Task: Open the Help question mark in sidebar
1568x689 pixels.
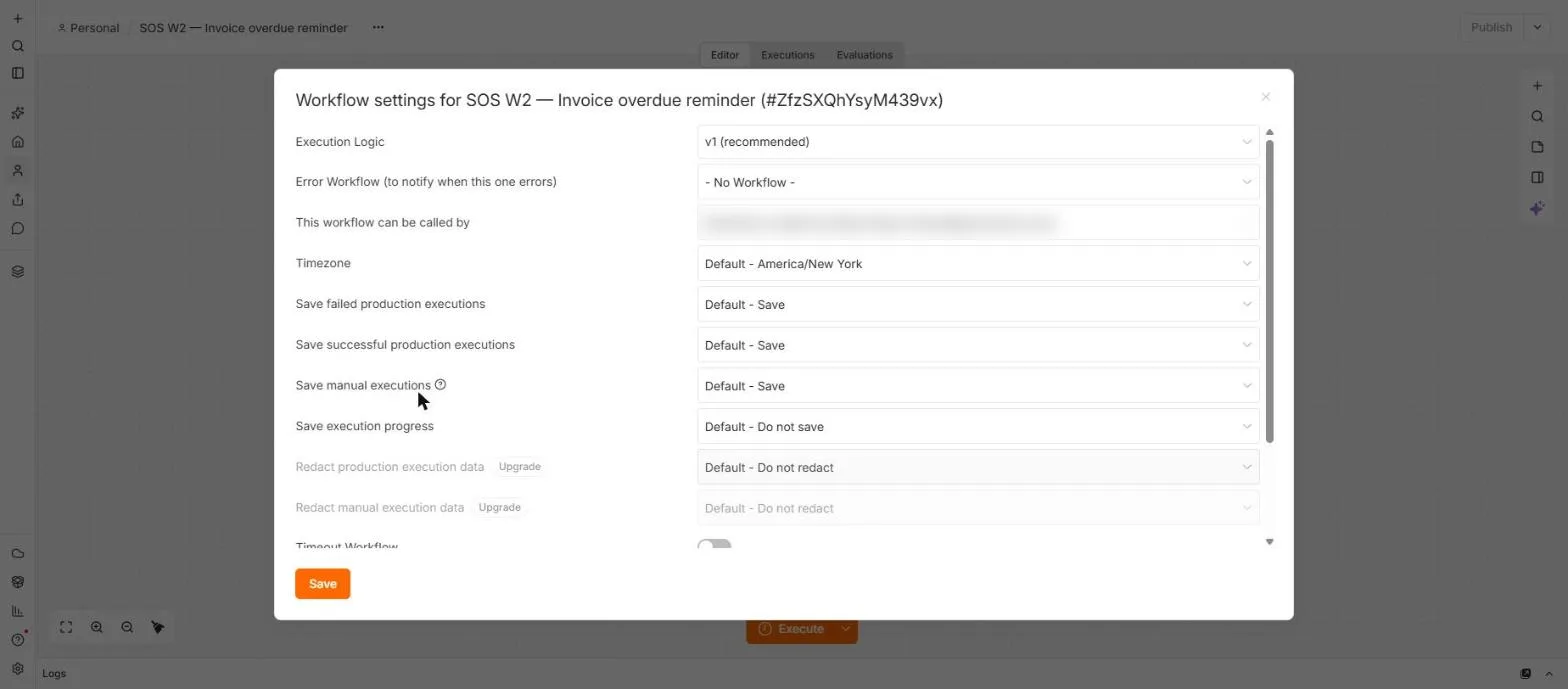Action: pyautogui.click(x=17, y=640)
